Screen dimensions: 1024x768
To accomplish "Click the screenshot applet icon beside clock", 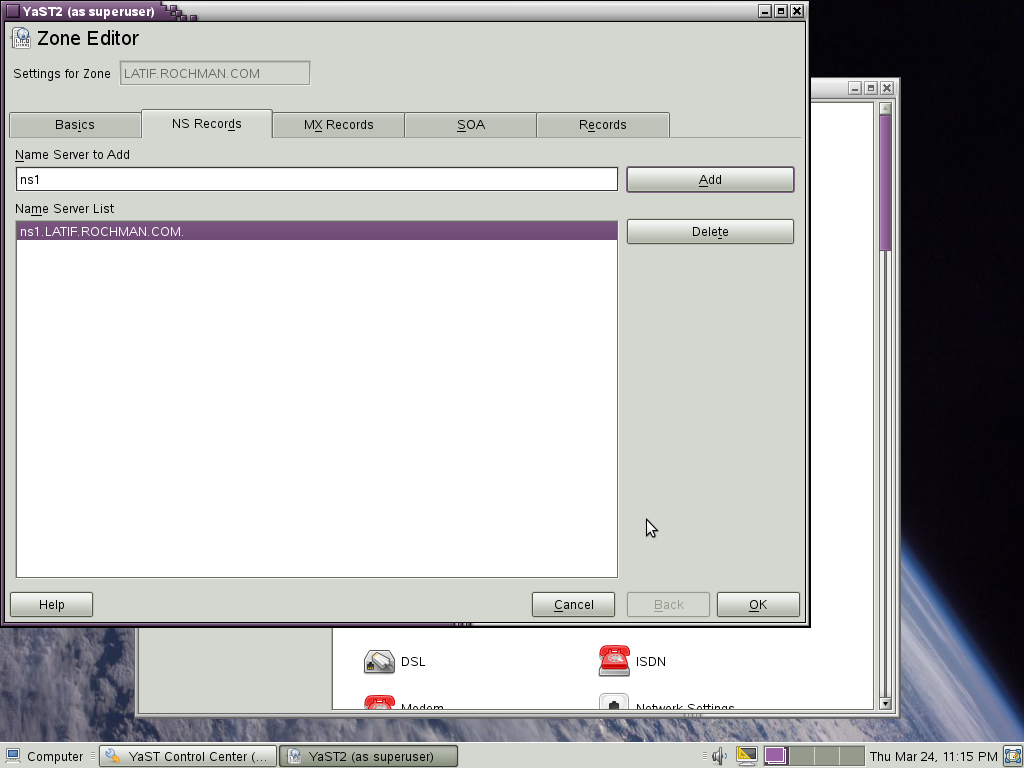I will [1013, 756].
